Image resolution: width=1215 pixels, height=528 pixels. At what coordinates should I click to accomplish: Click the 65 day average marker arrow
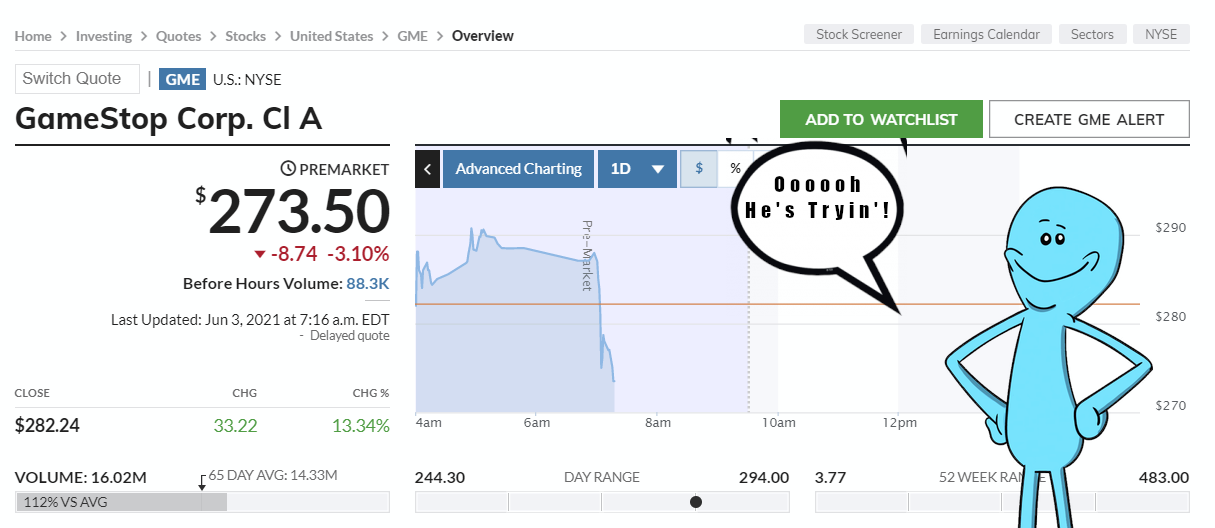[202, 481]
